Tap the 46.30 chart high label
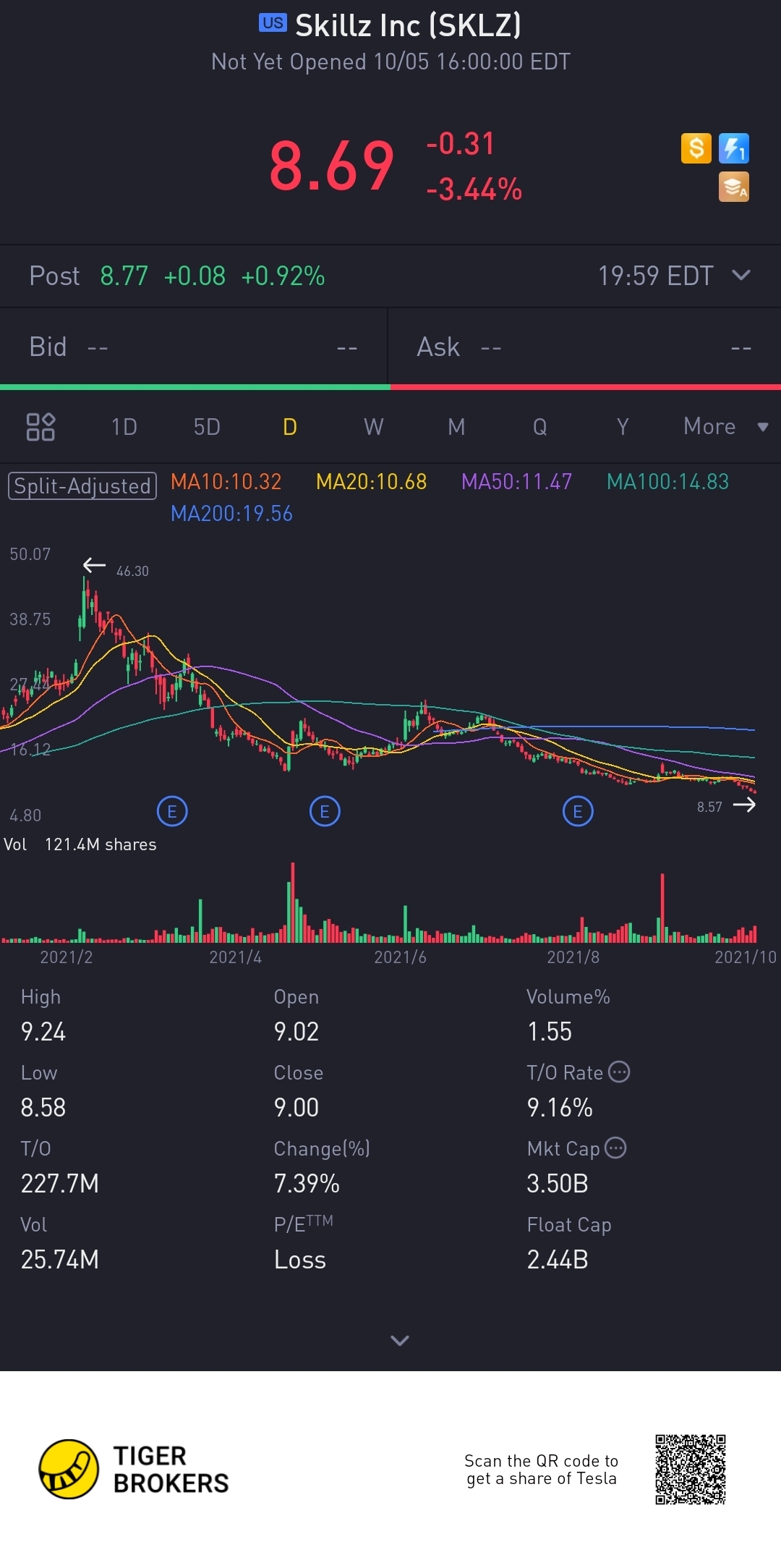Image resolution: width=781 pixels, height=1568 pixels. (132, 571)
